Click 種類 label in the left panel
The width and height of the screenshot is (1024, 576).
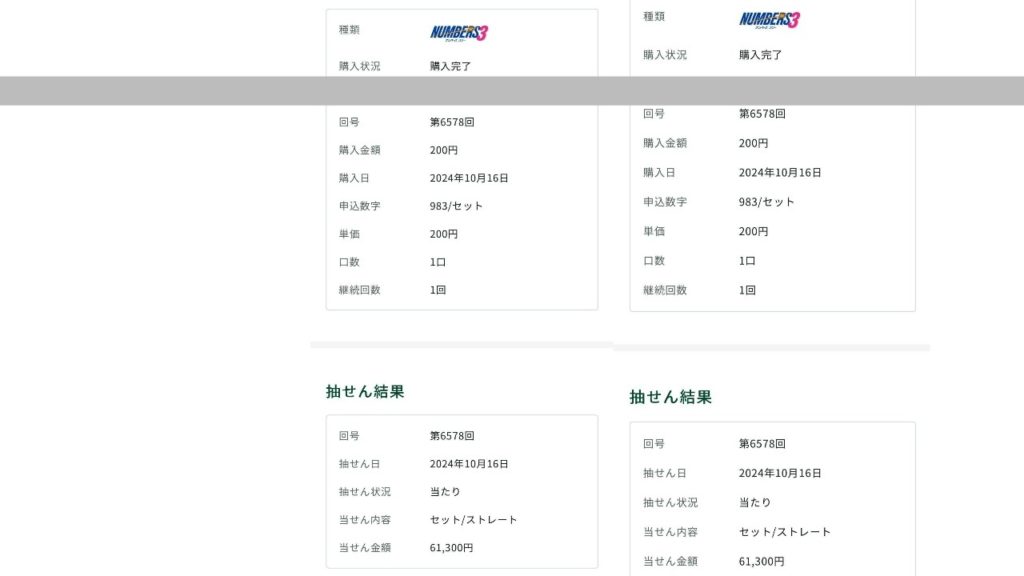coord(349,30)
